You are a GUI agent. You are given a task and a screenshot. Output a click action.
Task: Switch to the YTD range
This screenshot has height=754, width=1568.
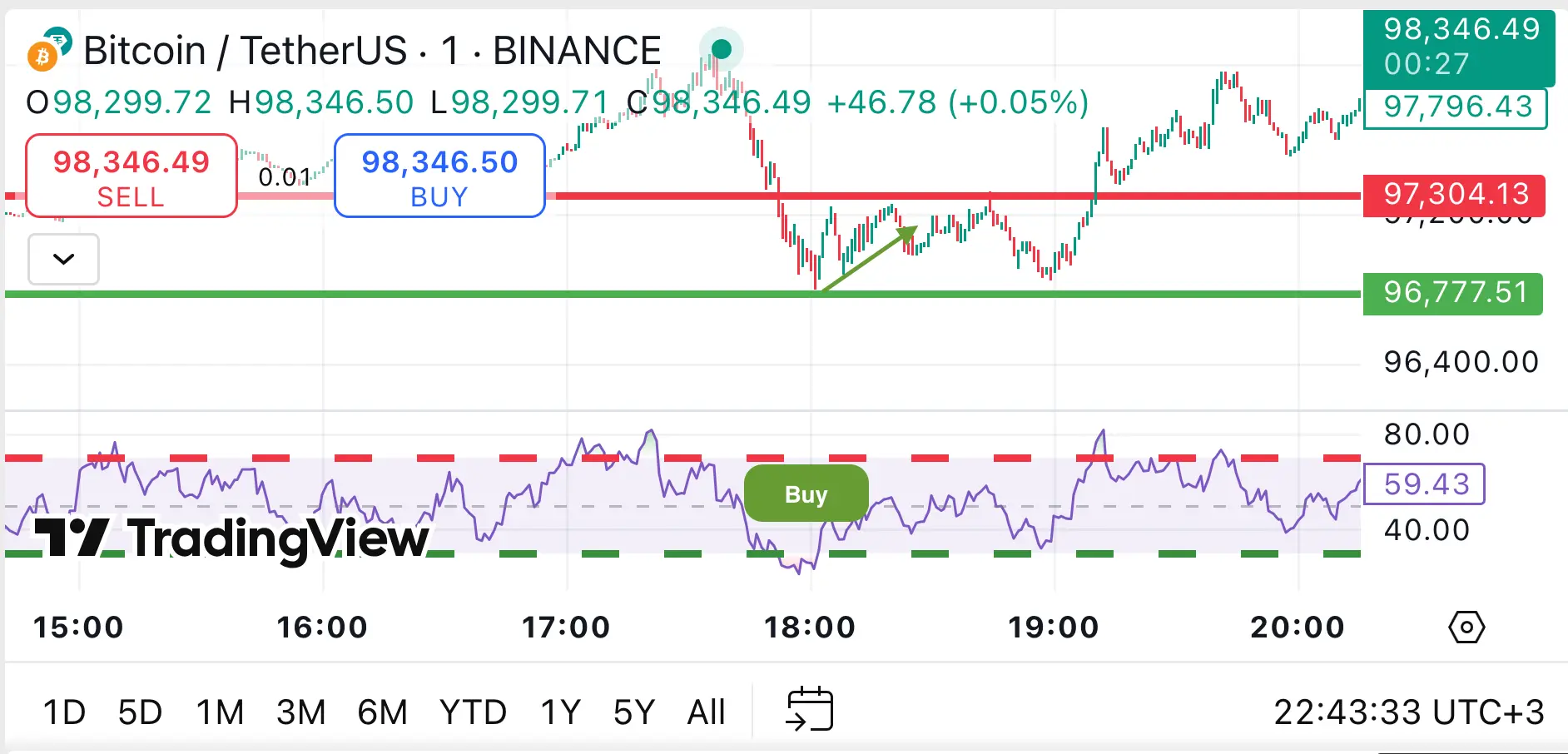pyautogui.click(x=473, y=712)
